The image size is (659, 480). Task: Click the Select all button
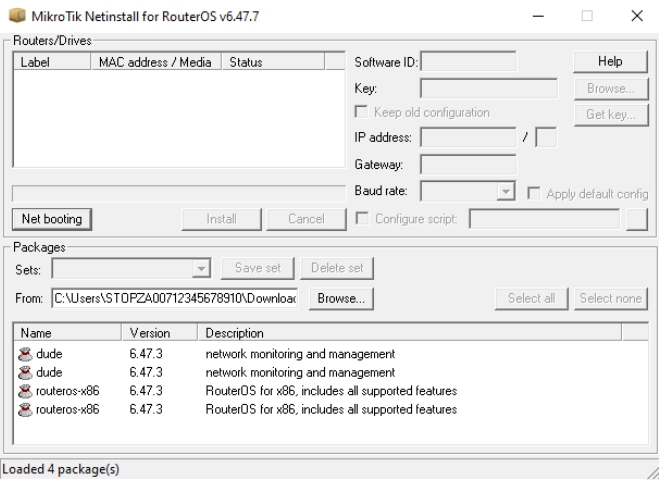pyautogui.click(x=531, y=299)
